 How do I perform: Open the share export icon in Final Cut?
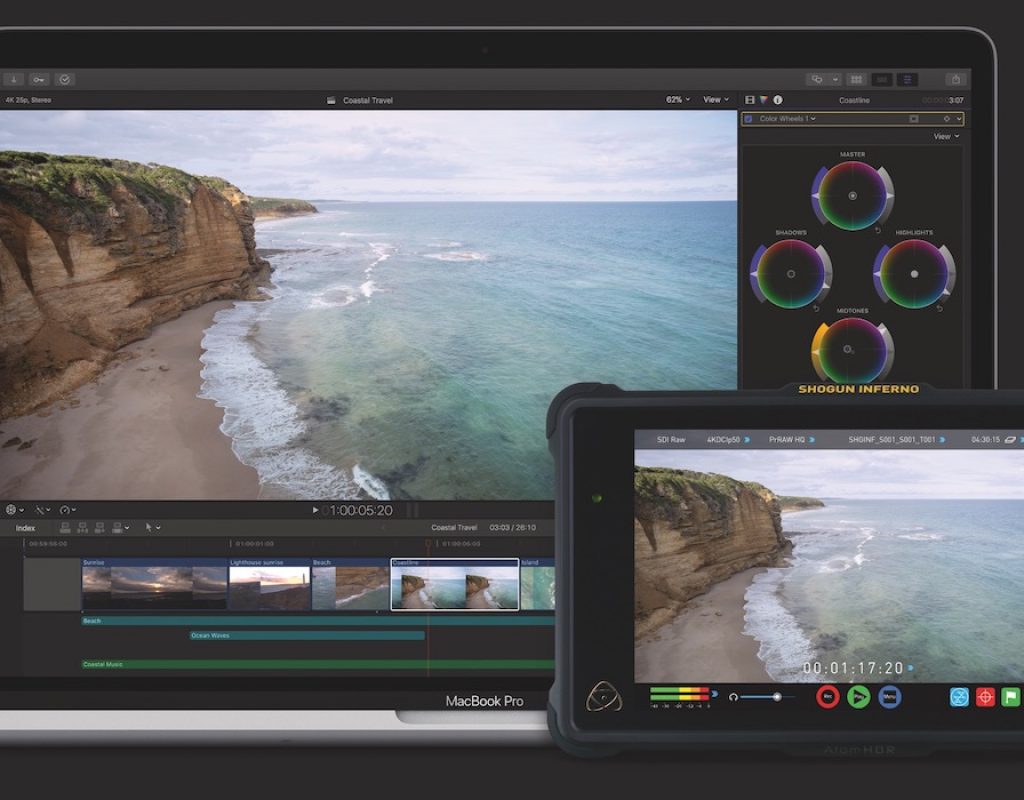tap(955, 80)
